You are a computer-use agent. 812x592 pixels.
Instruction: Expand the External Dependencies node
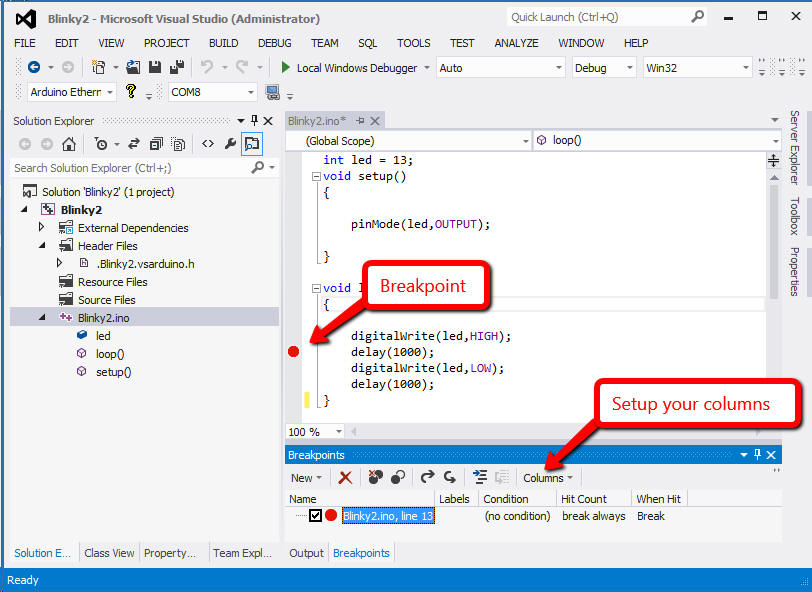(41, 227)
